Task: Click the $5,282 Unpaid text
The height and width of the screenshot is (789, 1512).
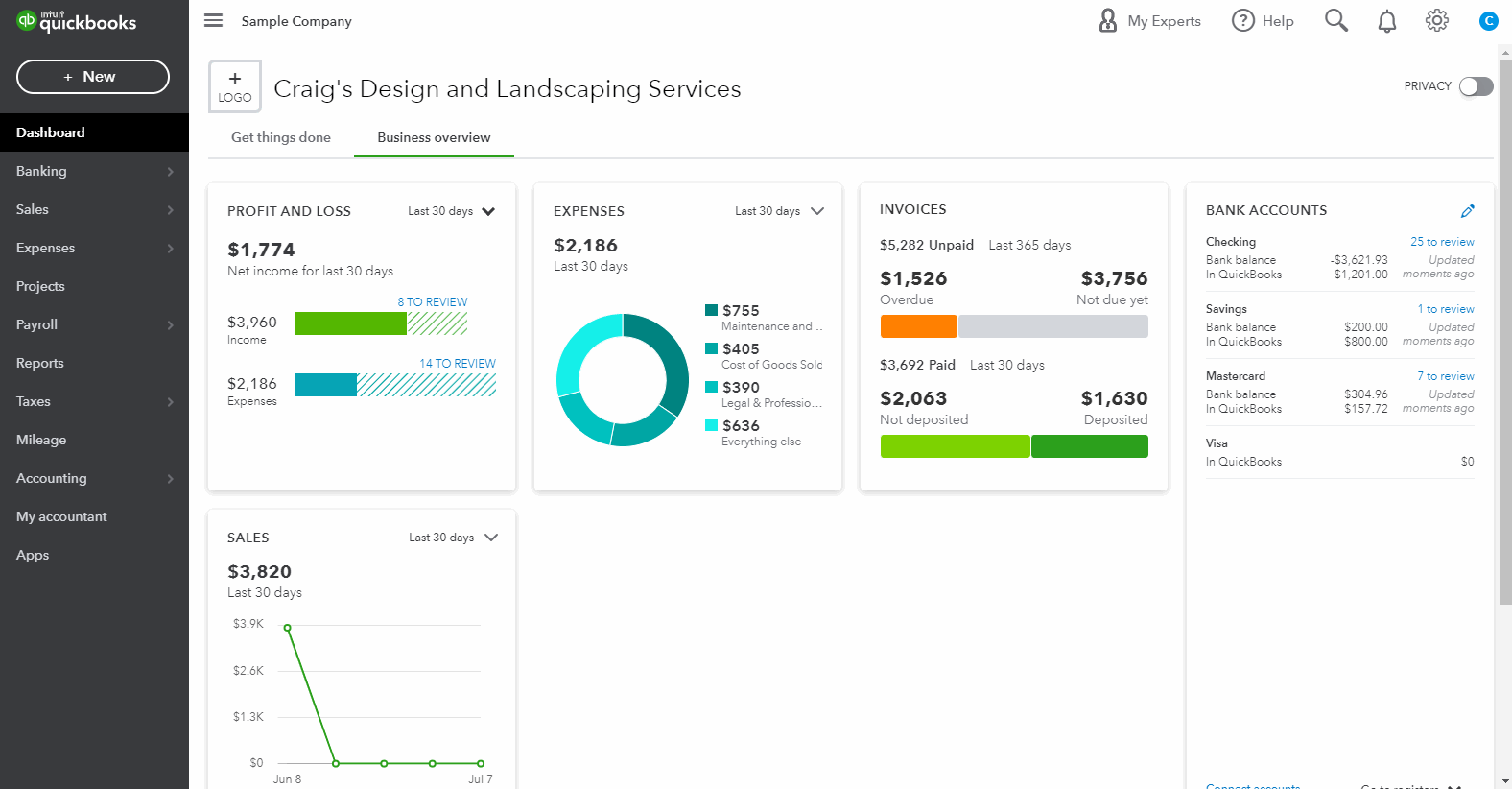Action: 927,245
